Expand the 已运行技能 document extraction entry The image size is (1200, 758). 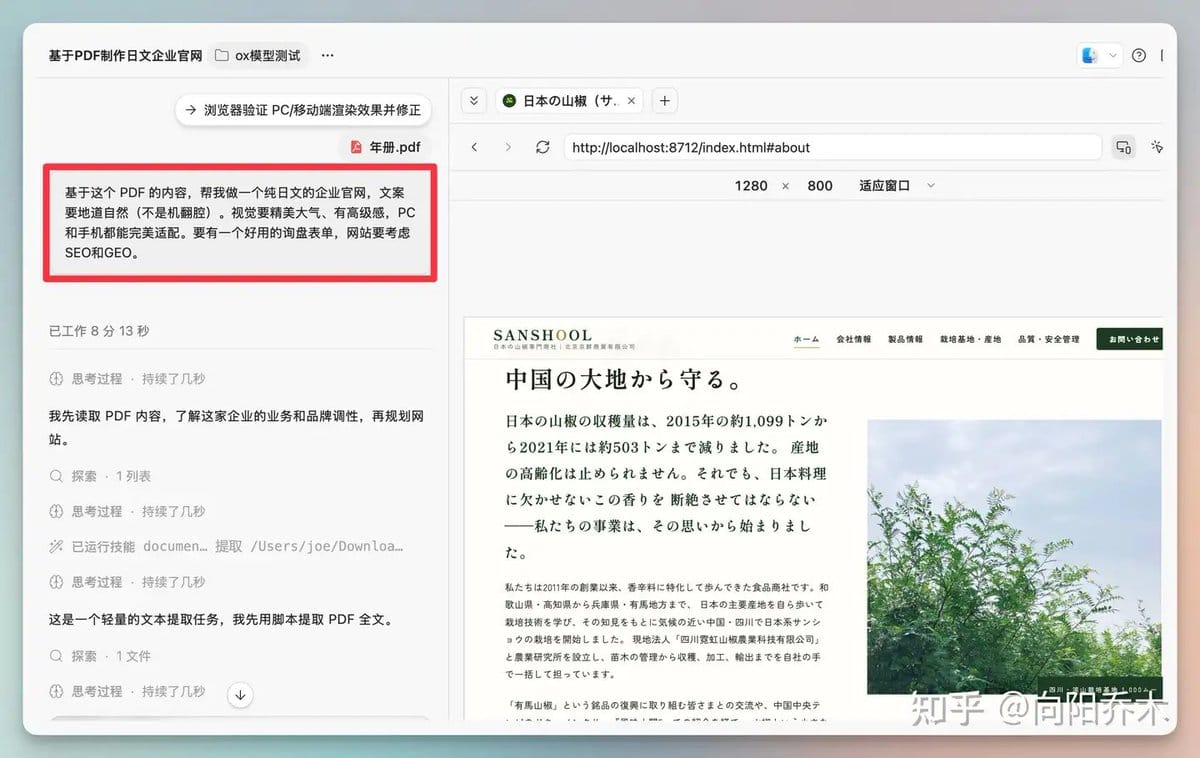click(x=226, y=546)
